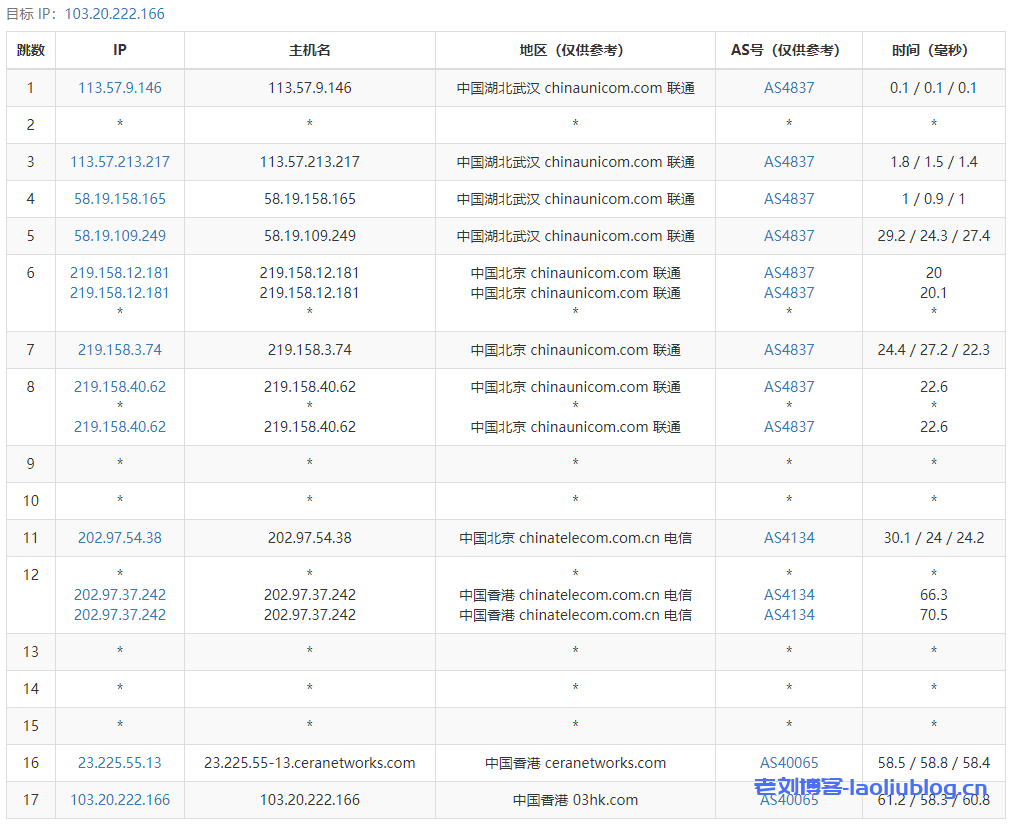
Task: Click hostname 23.225.55-13.ceranetworks.com cell
Action: click(310, 763)
